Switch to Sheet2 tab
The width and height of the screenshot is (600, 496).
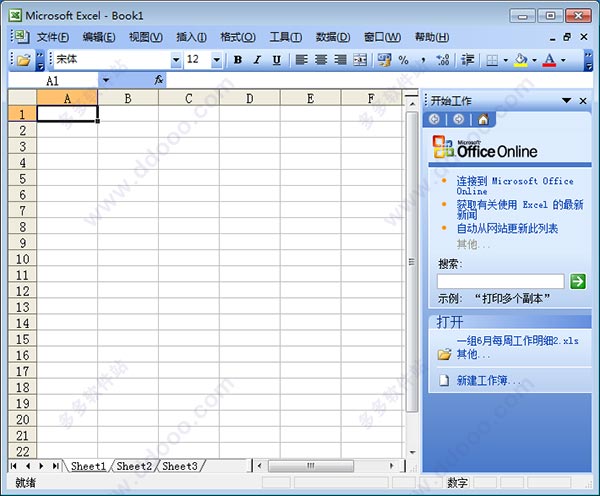(x=134, y=466)
